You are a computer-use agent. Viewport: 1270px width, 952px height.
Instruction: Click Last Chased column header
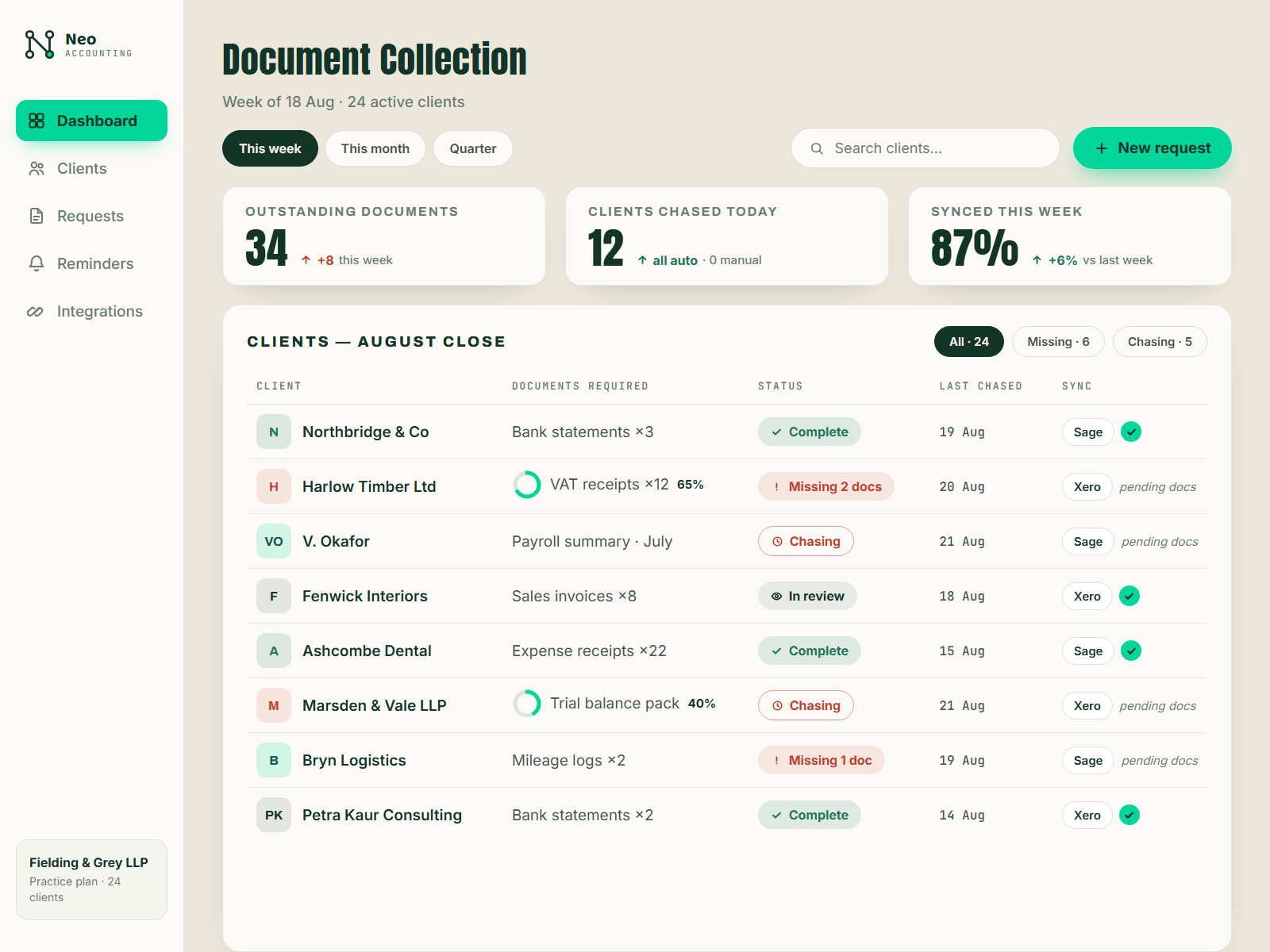tap(981, 386)
